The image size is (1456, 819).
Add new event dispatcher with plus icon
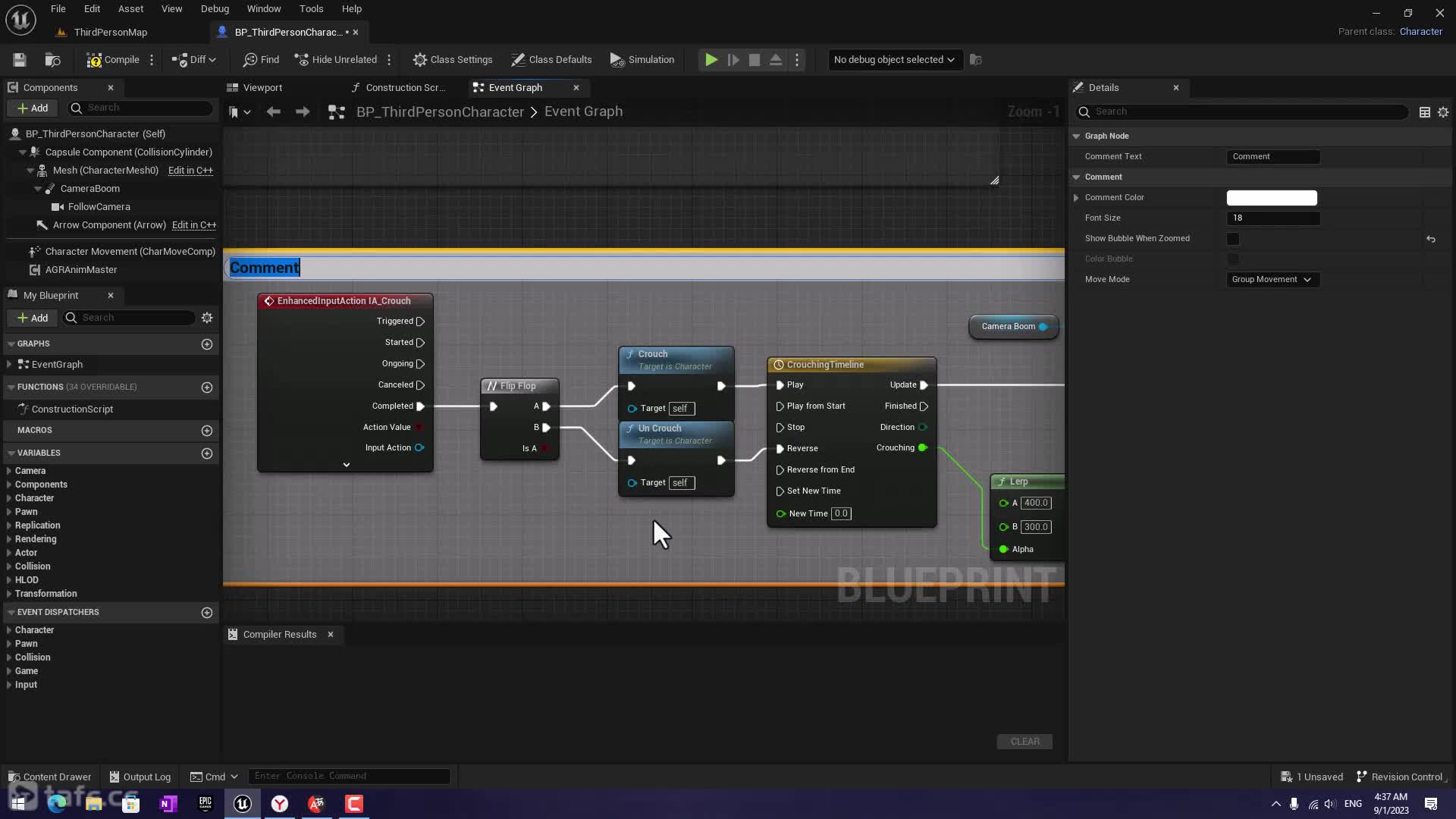[x=207, y=613]
